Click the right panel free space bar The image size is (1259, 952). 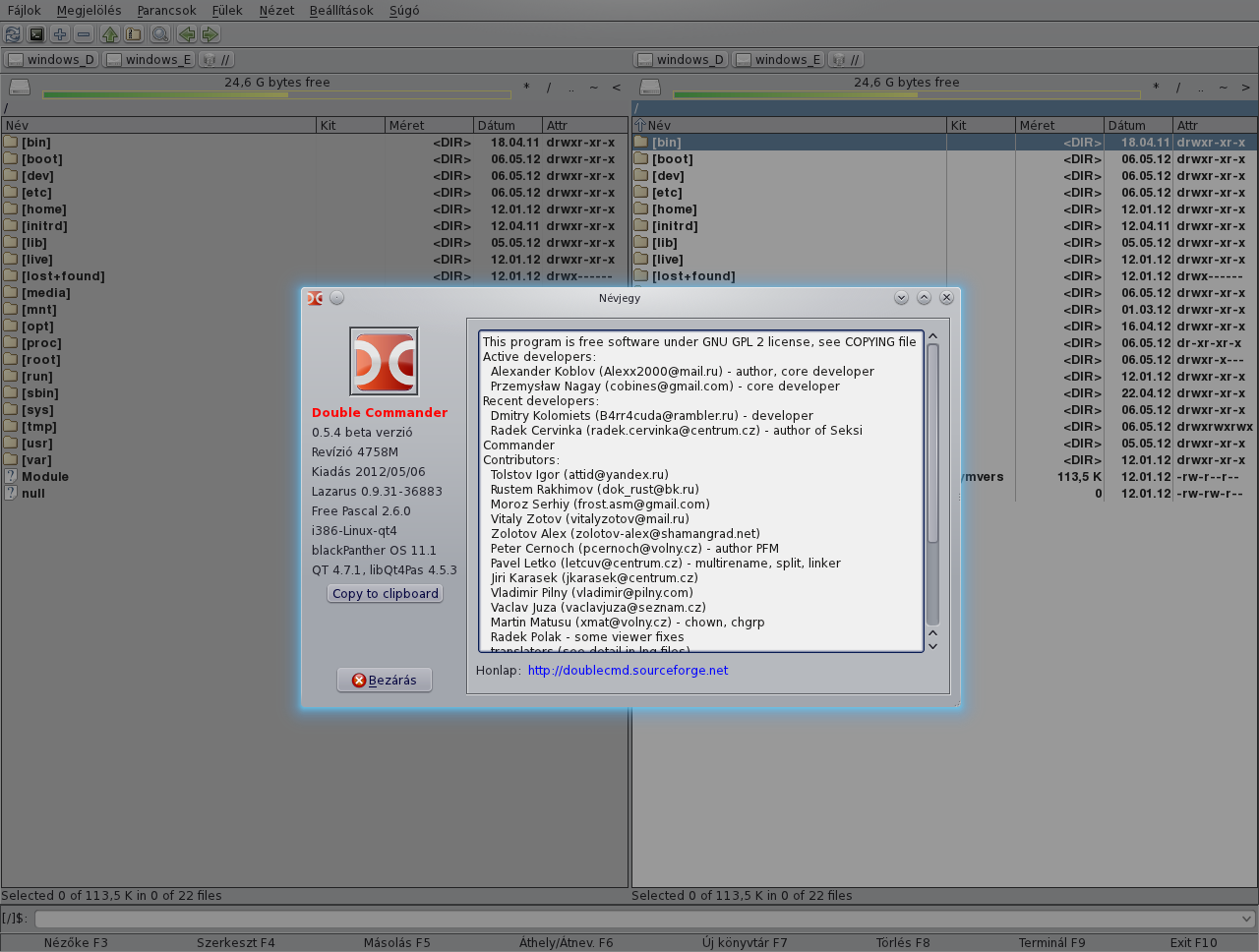click(x=907, y=95)
